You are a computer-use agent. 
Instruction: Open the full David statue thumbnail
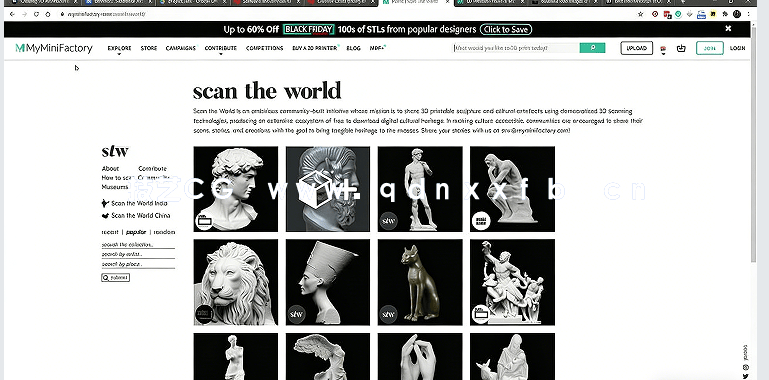pos(420,189)
